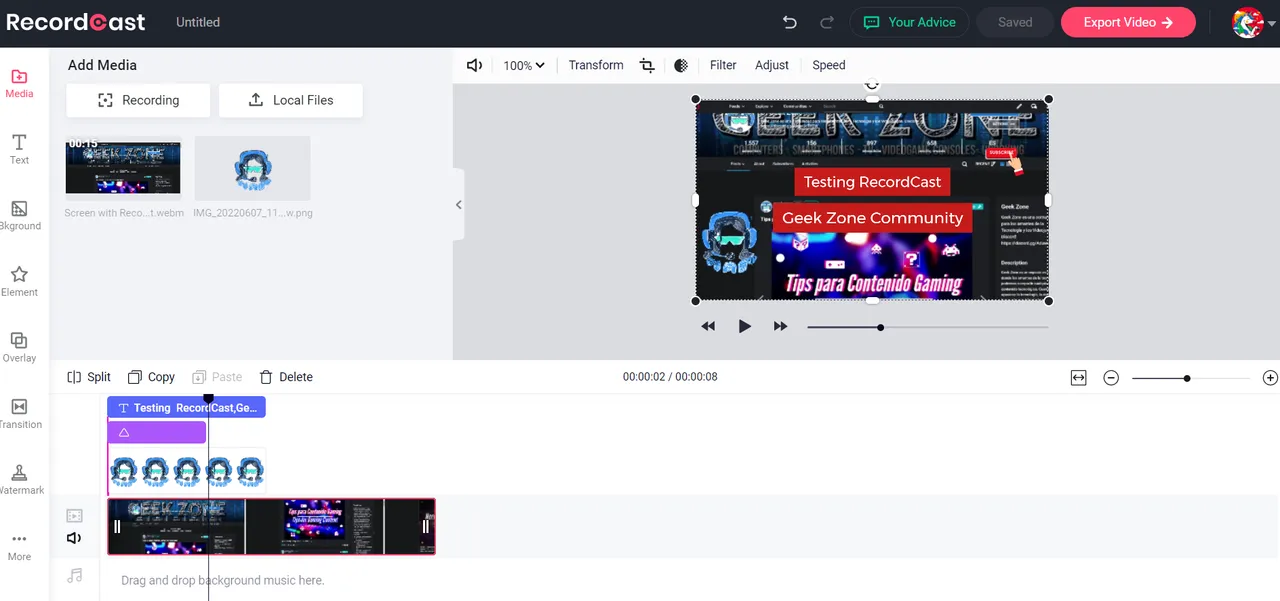Image resolution: width=1280 pixels, height=601 pixels.
Task: Open the Transform options
Action: [596, 65]
